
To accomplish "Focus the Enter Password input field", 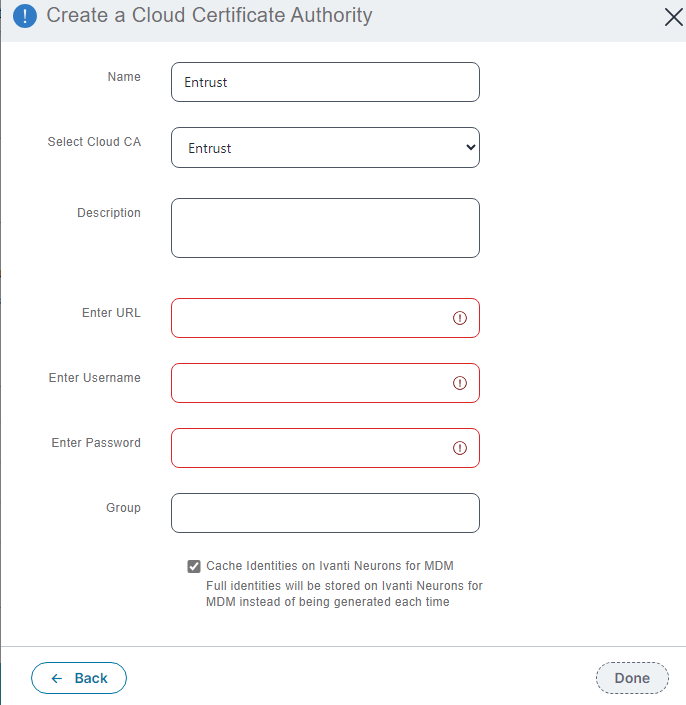I will (310, 448).
